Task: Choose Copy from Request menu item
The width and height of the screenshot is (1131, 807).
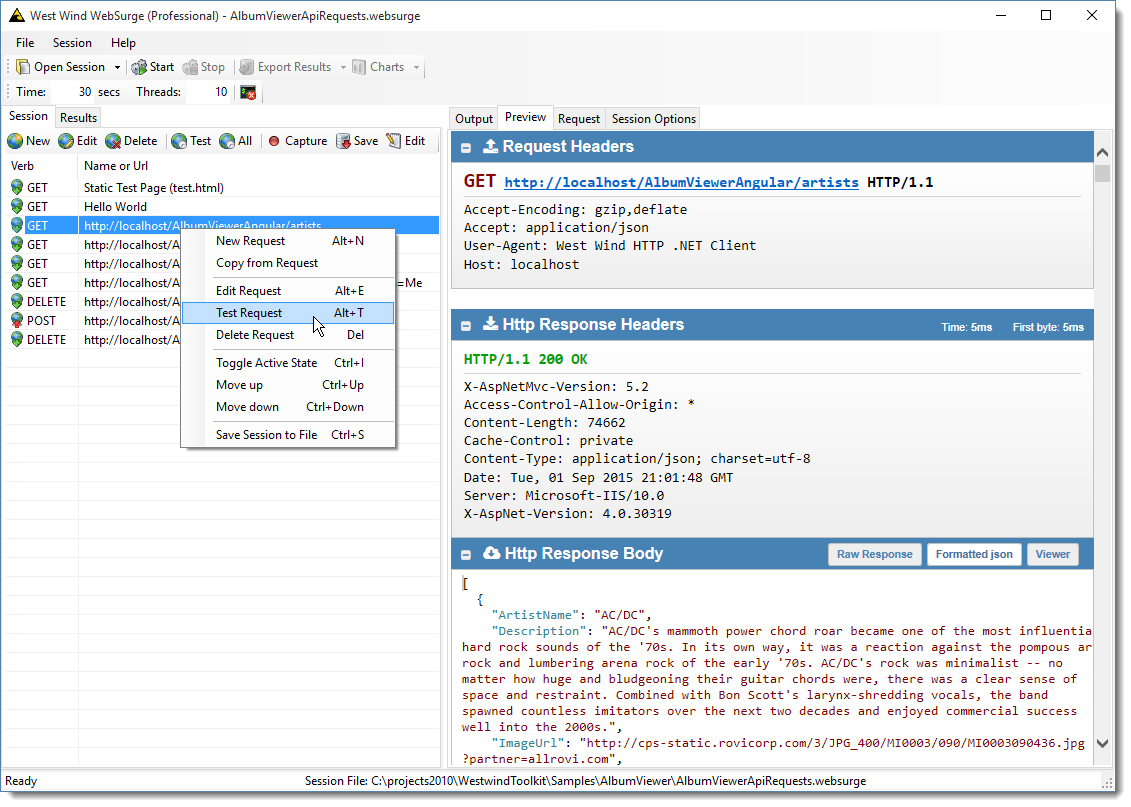Action: coord(288,263)
